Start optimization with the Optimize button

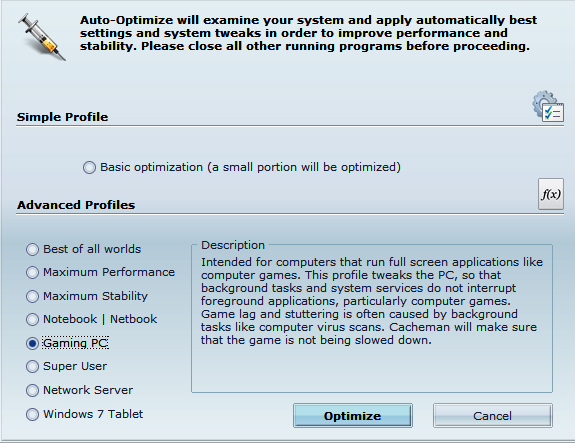(353, 416)
